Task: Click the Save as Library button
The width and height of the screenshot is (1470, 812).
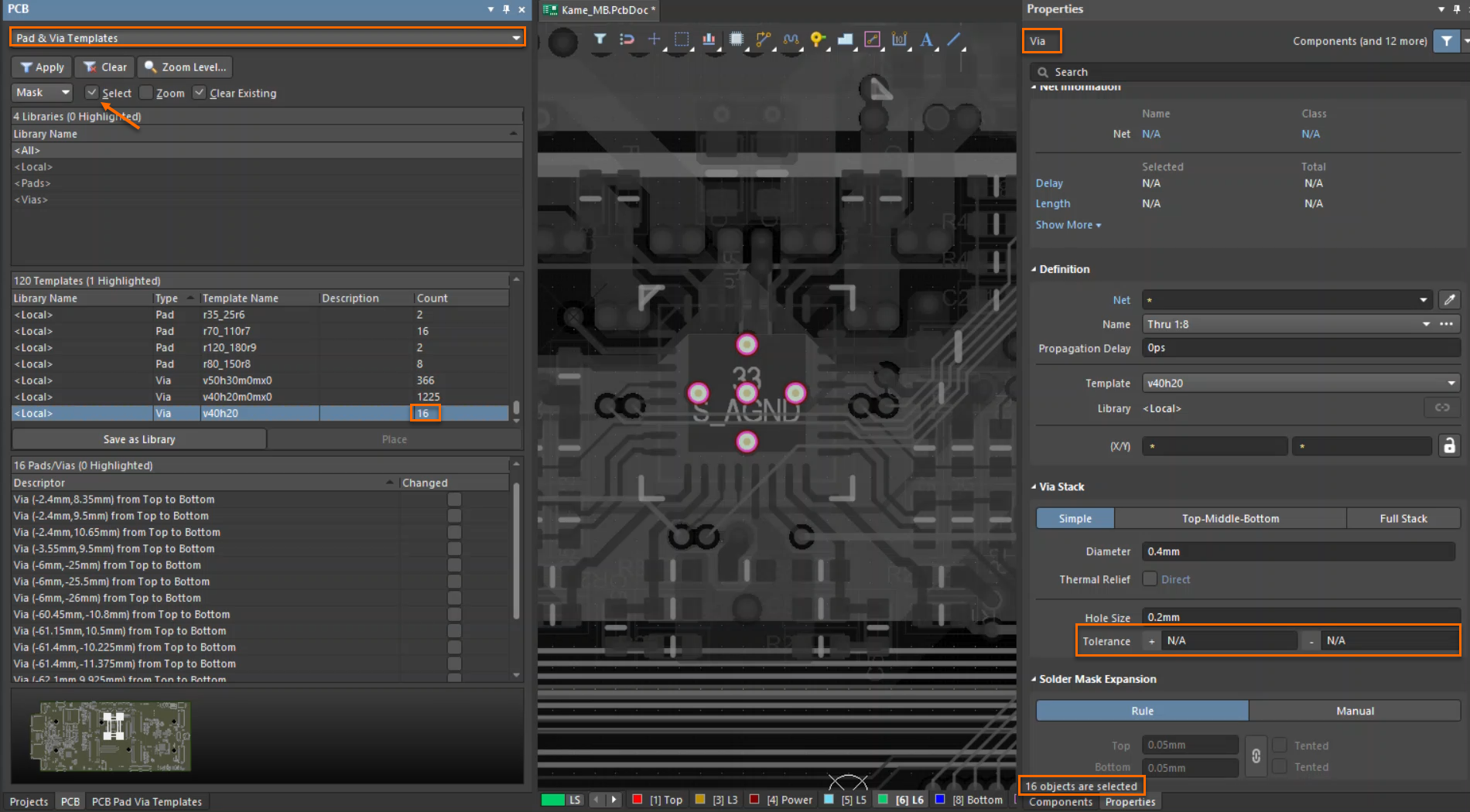Action: [x=139, y=439]
